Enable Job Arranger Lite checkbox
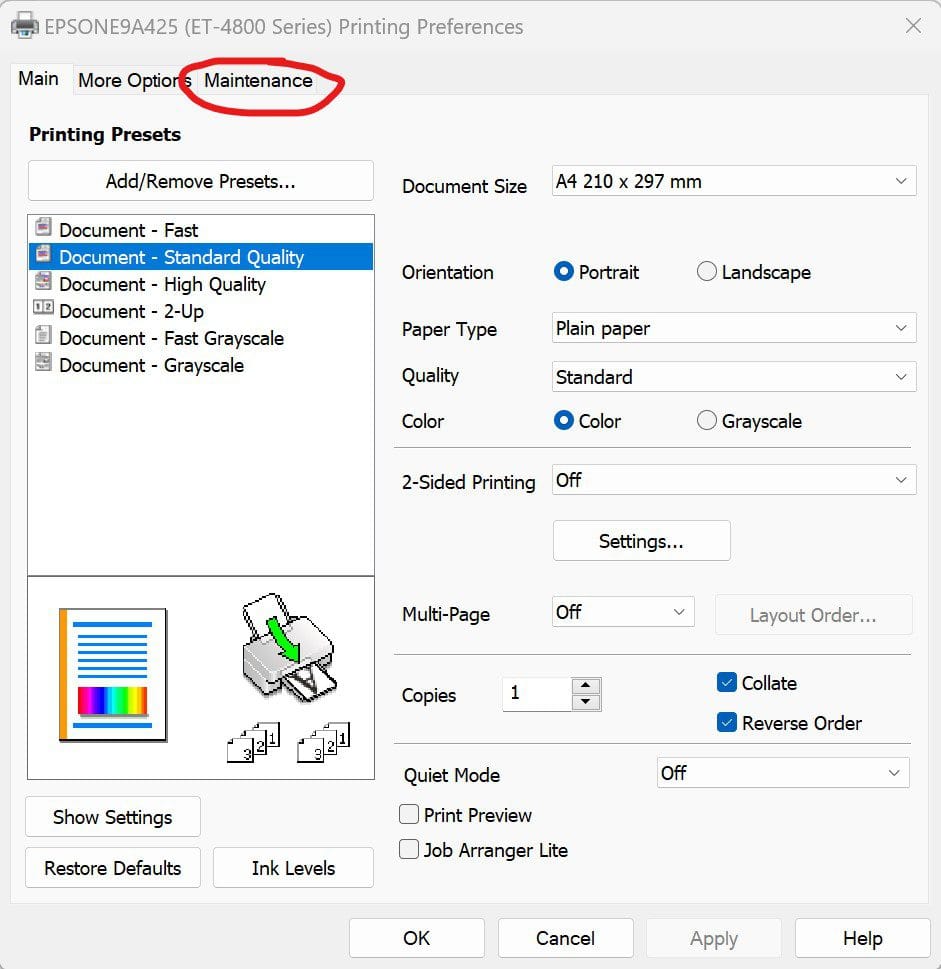This screenshot has width=941, height=969. (409, 849)
